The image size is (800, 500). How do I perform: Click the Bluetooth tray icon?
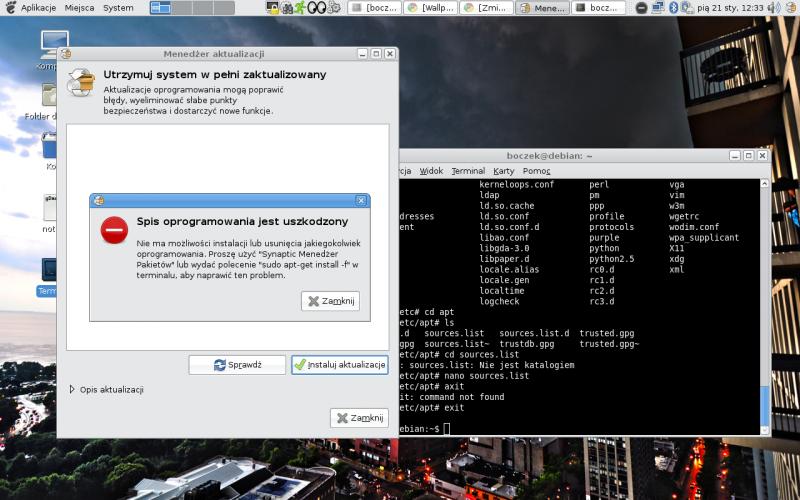(673, 7)
